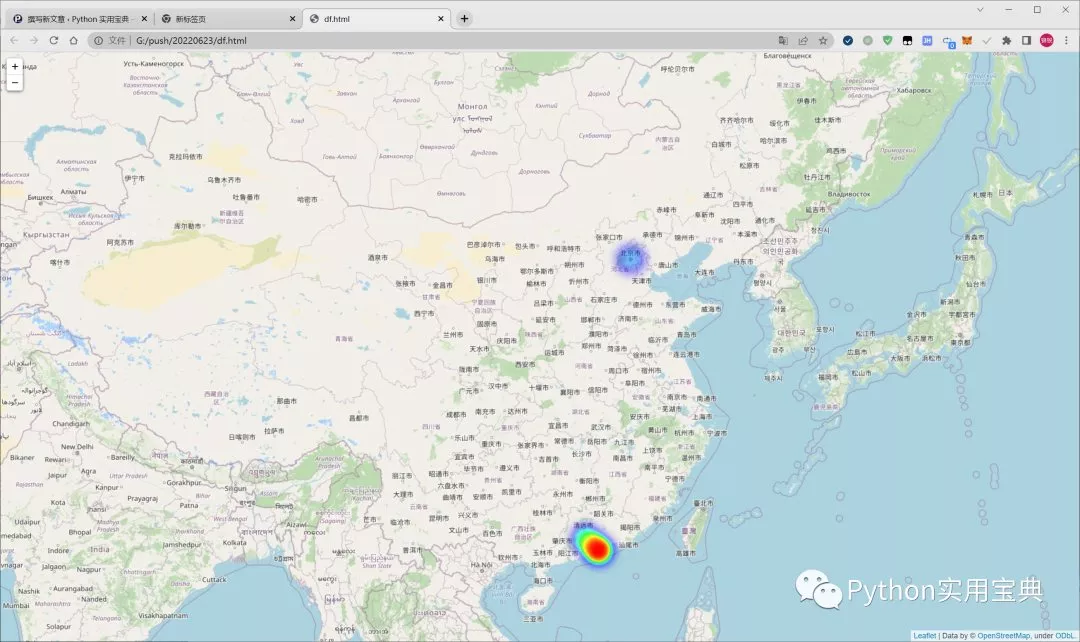
Task: Close the df.html tab
Action: (441, 19)
